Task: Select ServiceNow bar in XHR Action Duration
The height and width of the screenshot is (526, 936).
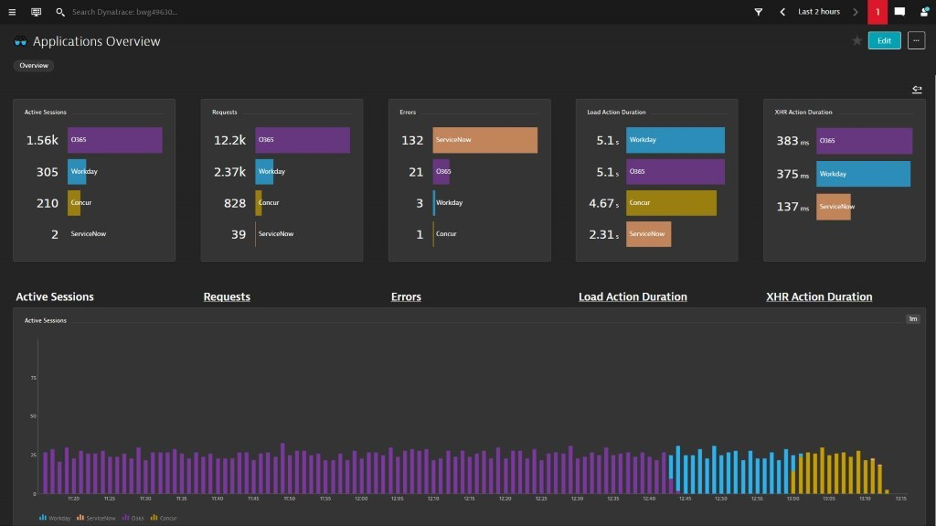Action: pyautogui.click(x=833, y=207)
